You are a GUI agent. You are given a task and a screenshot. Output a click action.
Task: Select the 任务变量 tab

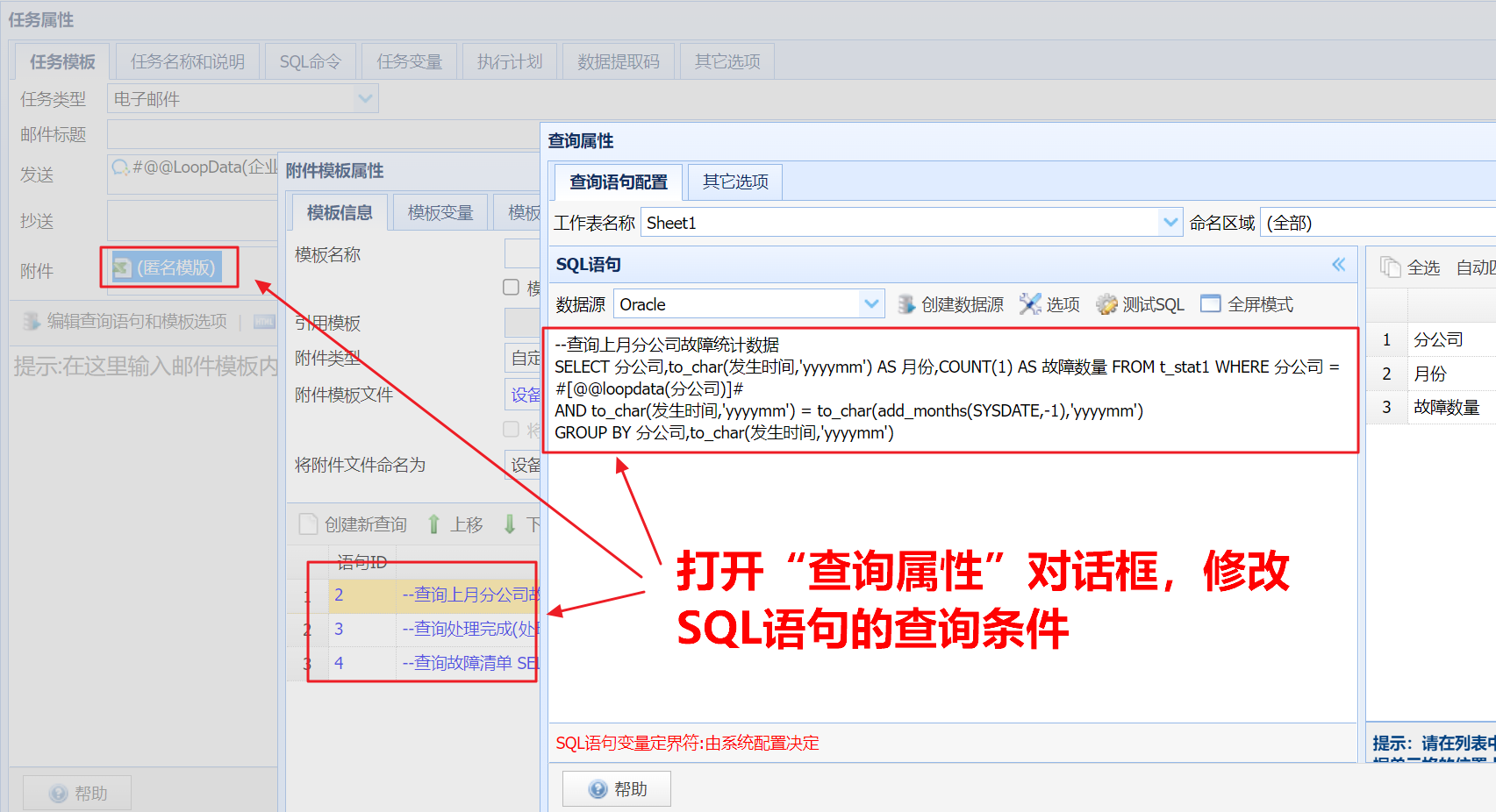[x=410, y=61]
